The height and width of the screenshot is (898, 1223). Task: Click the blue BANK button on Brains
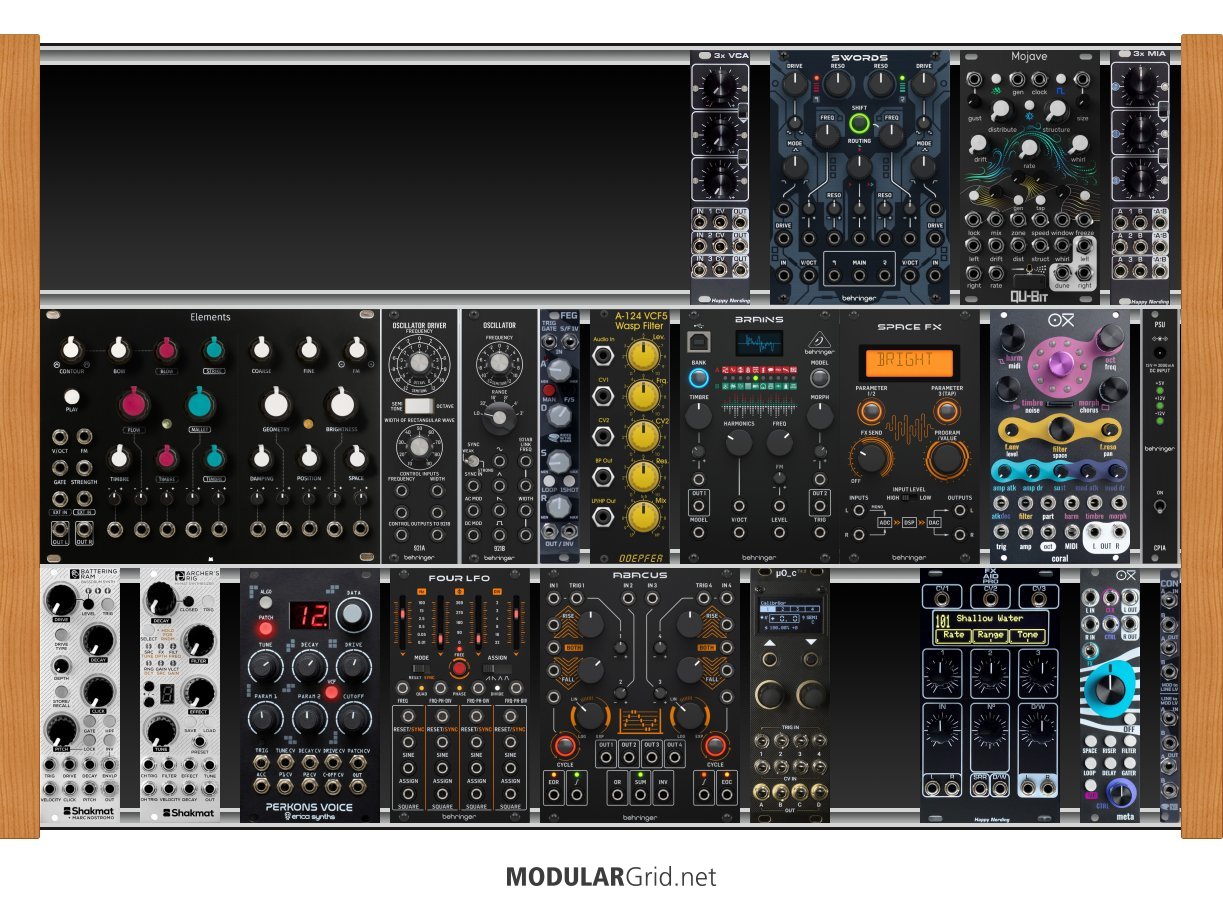(699, 377)
